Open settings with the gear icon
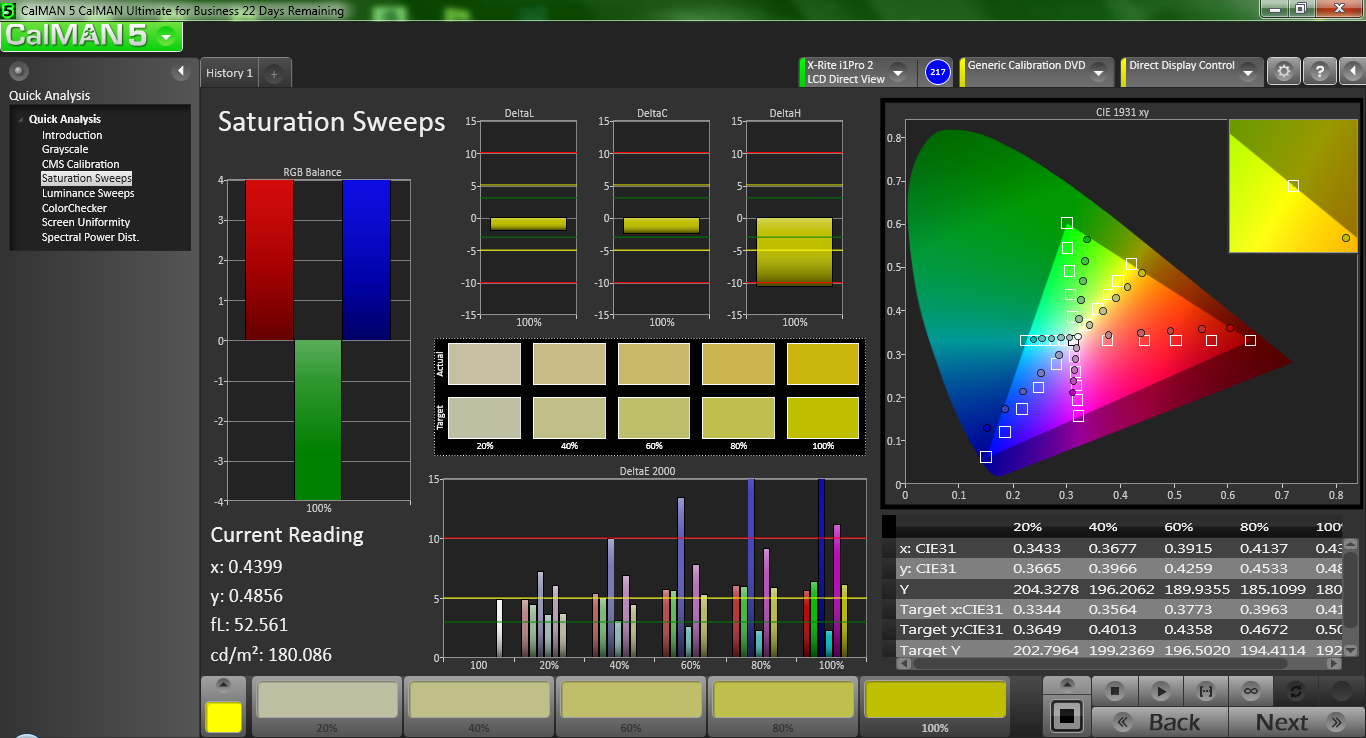Viewport: 1366px width, 738px height. click(1284, 72)
